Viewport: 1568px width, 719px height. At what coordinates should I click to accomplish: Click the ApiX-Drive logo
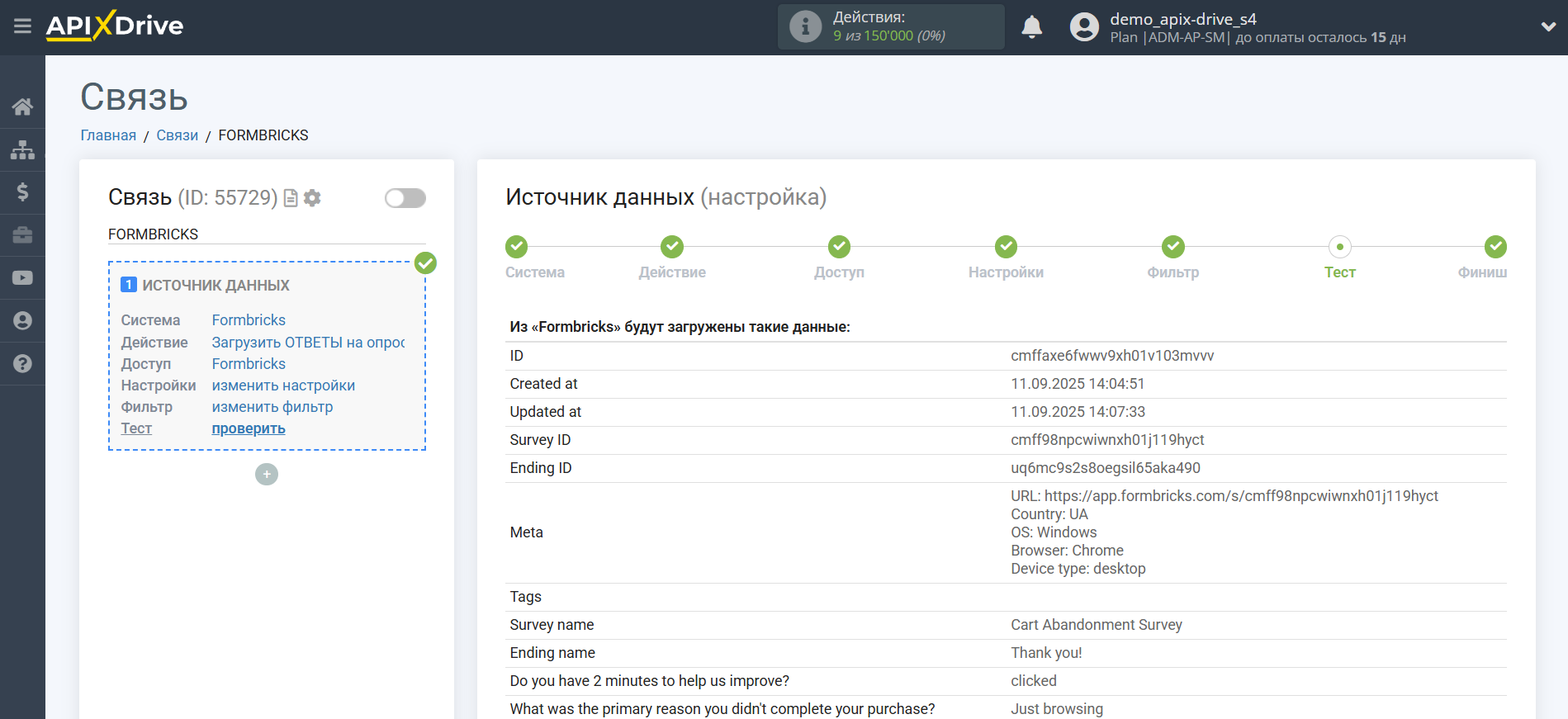tap(115, 26)
